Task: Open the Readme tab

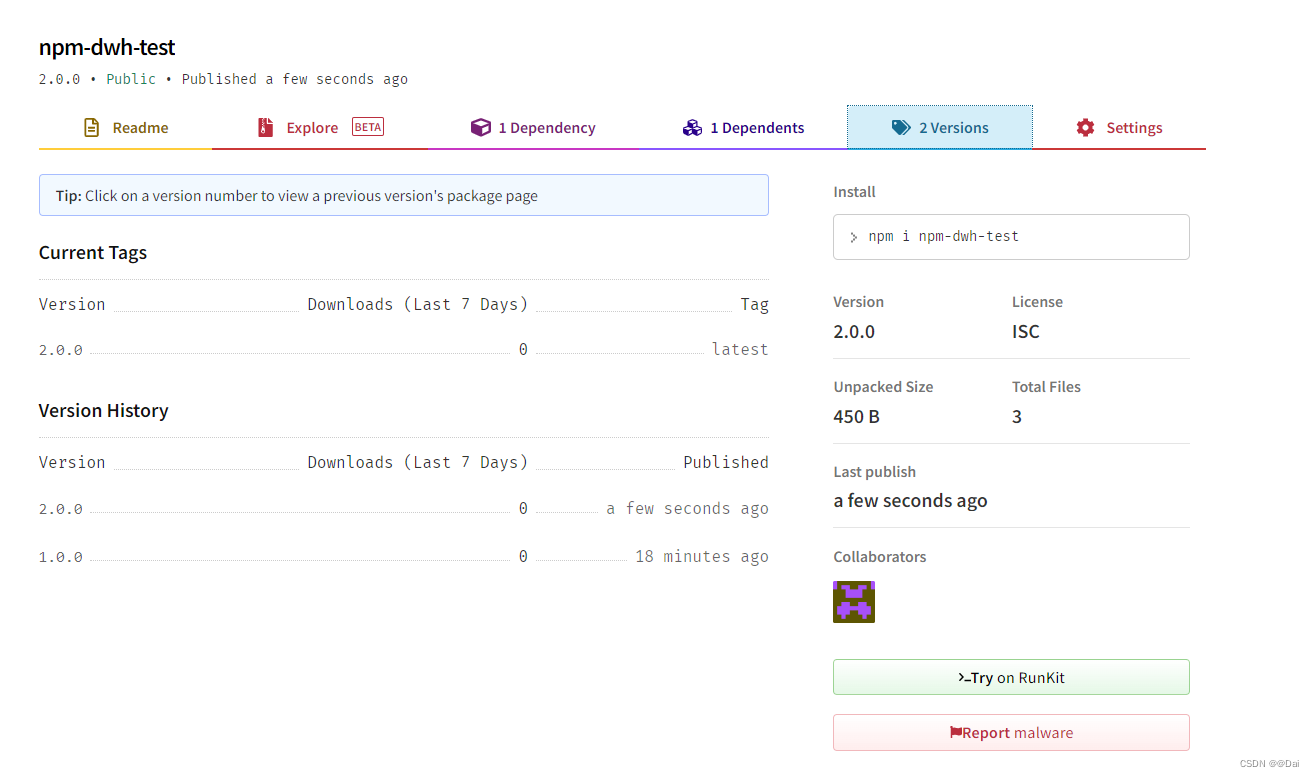Action: click(x=125, y=128)
